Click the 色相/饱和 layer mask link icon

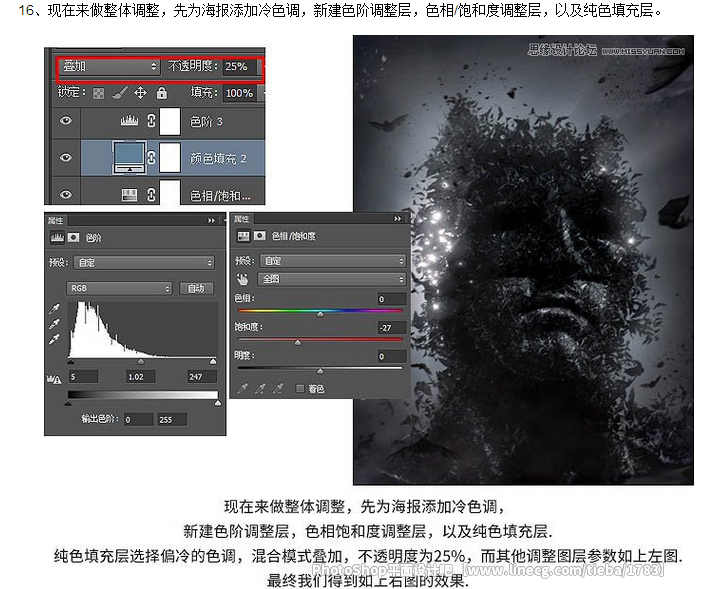coord(151,195)
